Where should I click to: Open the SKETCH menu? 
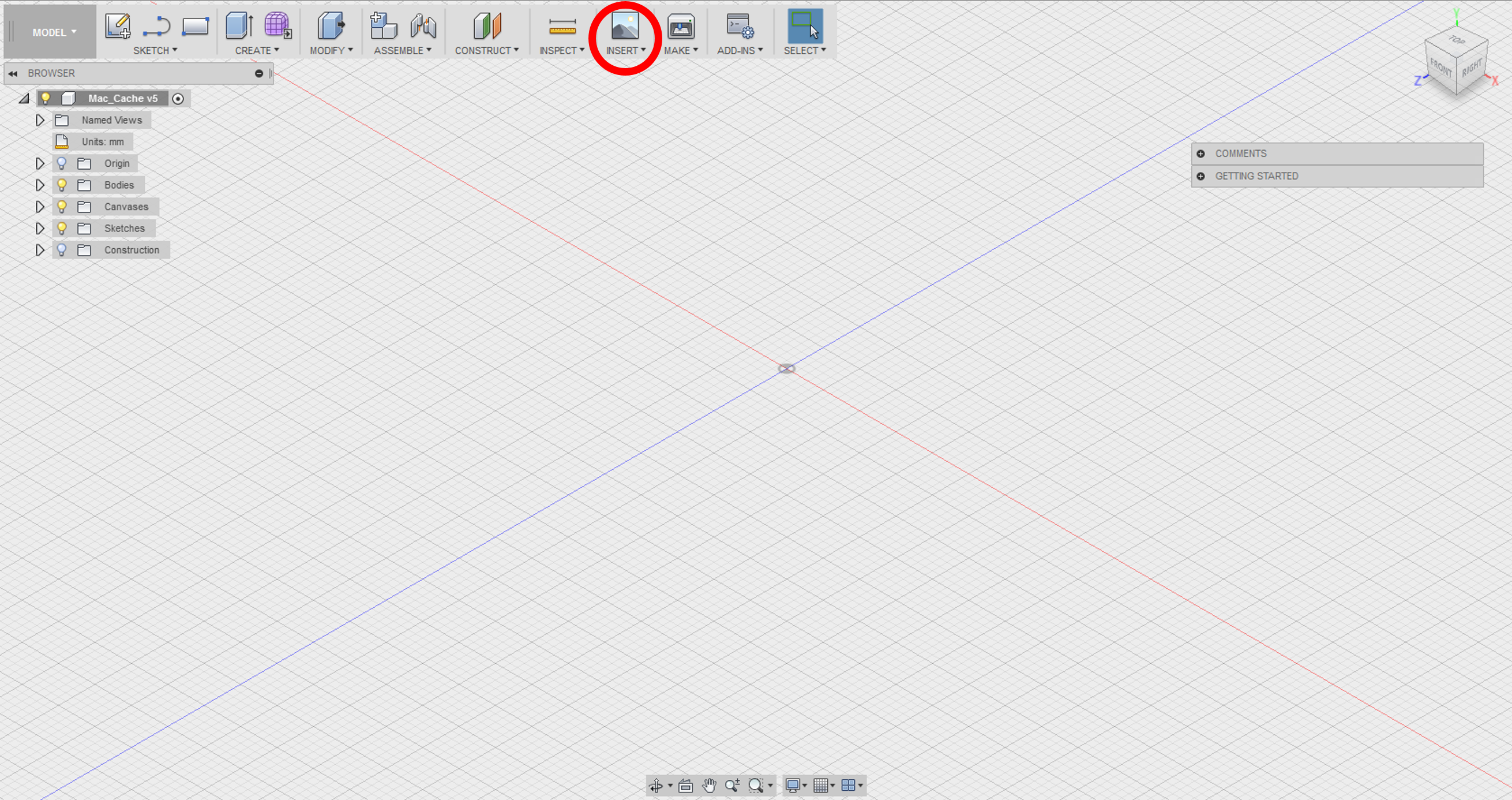[x=155, y=51]
